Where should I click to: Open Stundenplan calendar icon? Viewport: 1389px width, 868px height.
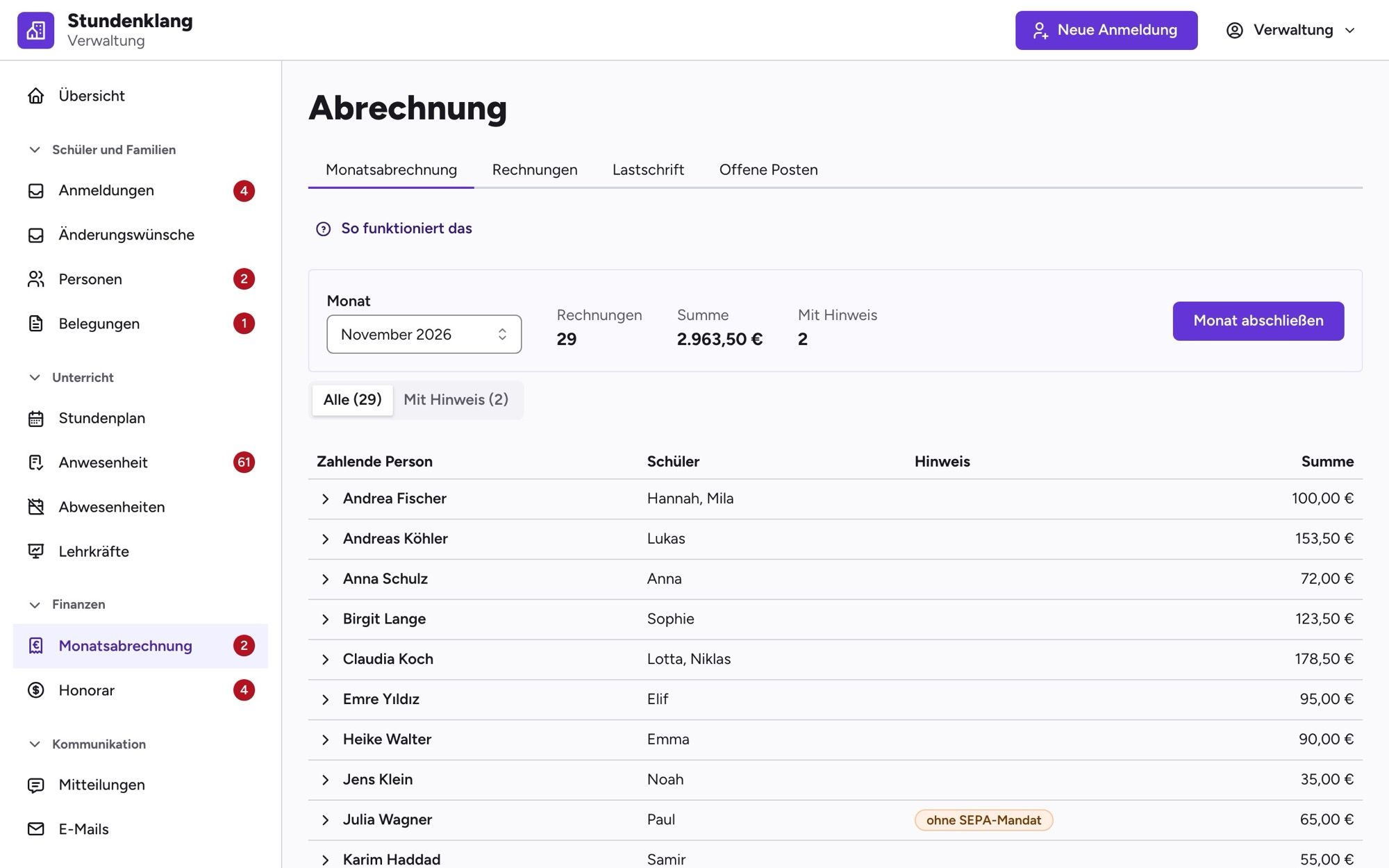(35, 418)
